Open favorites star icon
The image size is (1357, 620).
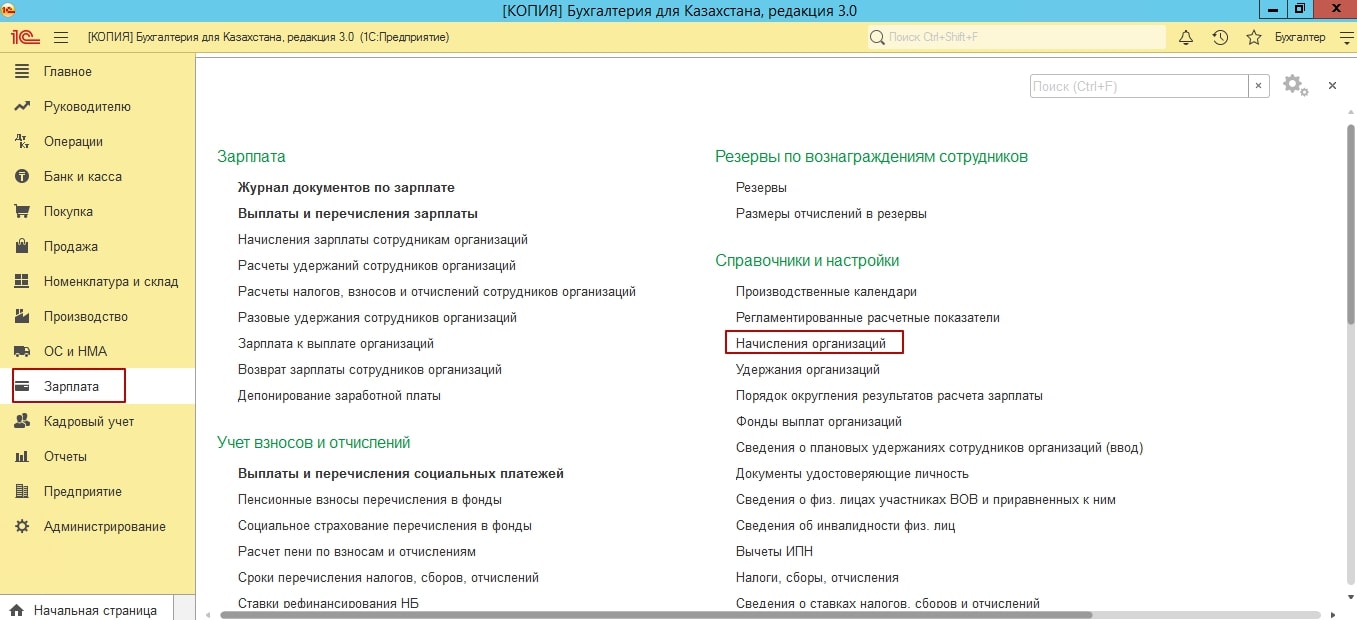1253,37
